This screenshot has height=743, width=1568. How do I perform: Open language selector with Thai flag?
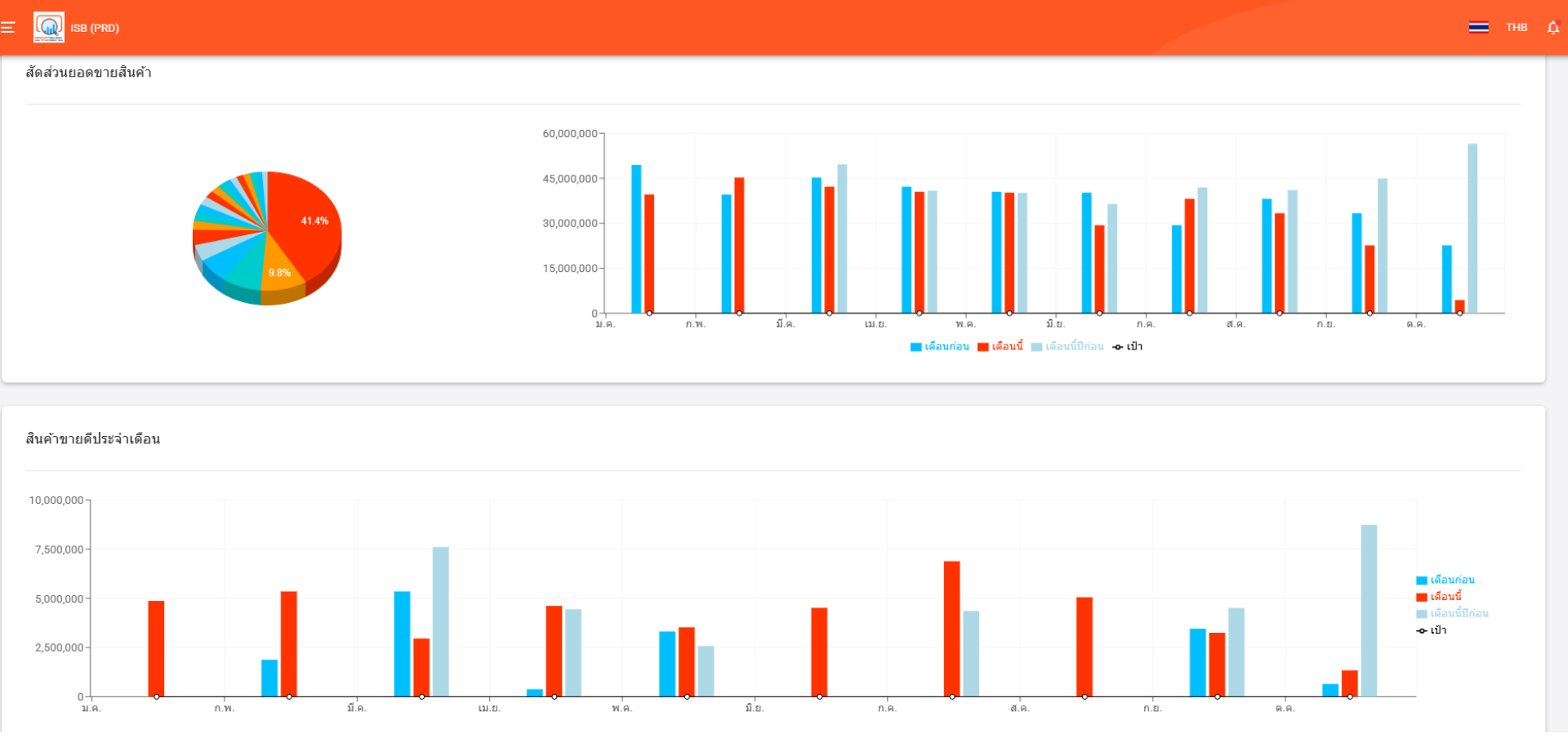[1478, 28]
